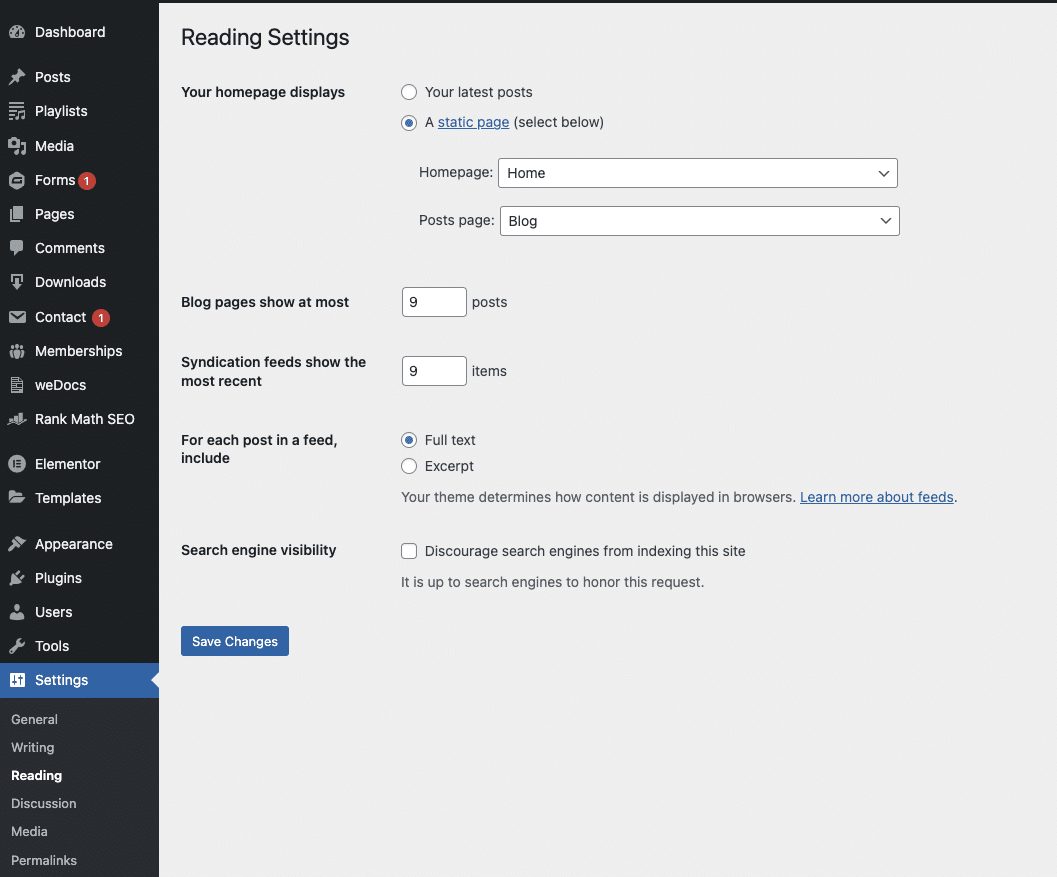Click the Dashboard gauge icon

(x=17, y=32)
